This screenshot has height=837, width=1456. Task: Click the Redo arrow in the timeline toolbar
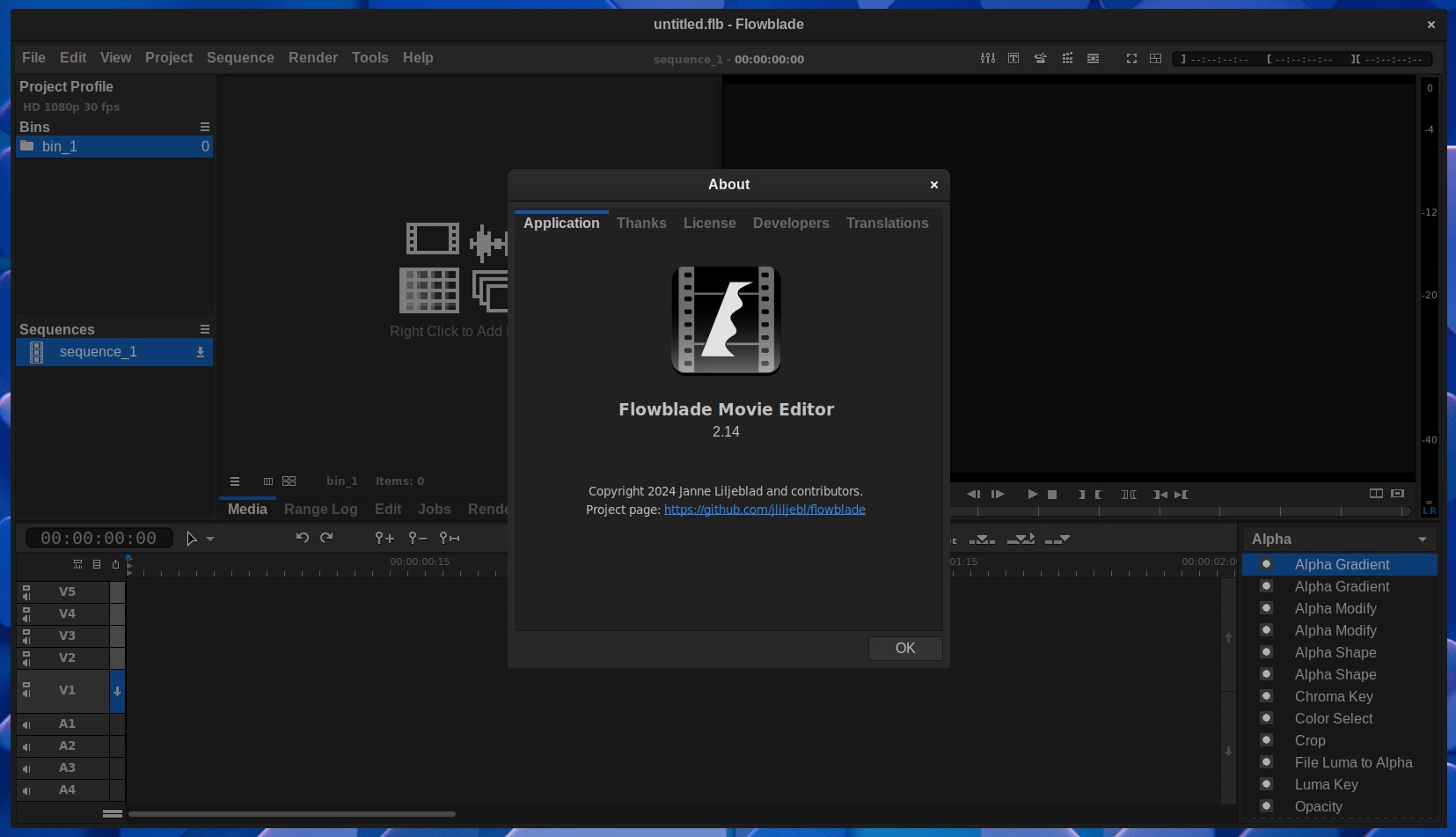point(326,537)
